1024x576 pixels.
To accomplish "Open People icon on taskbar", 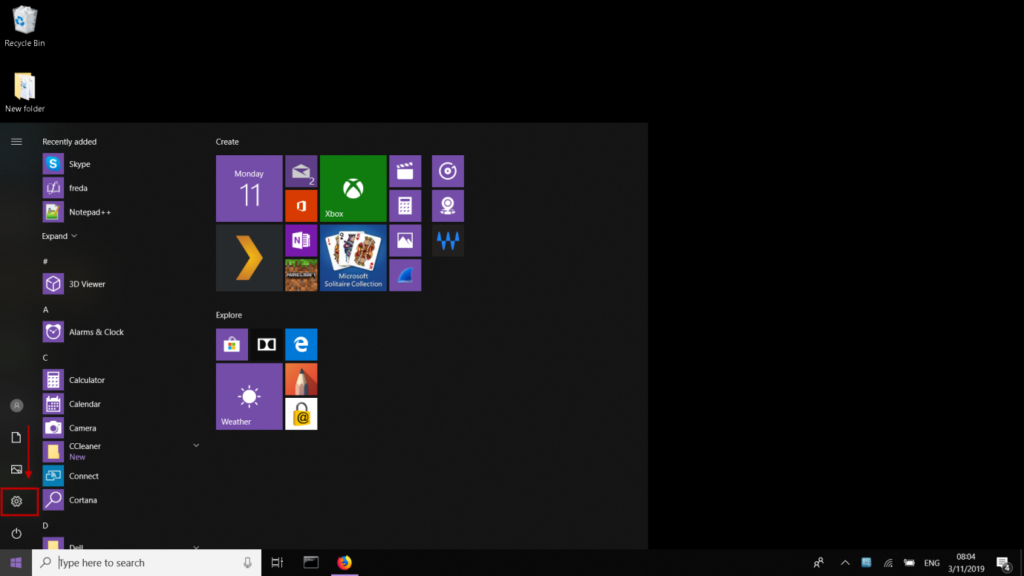I will click(818, 562).
